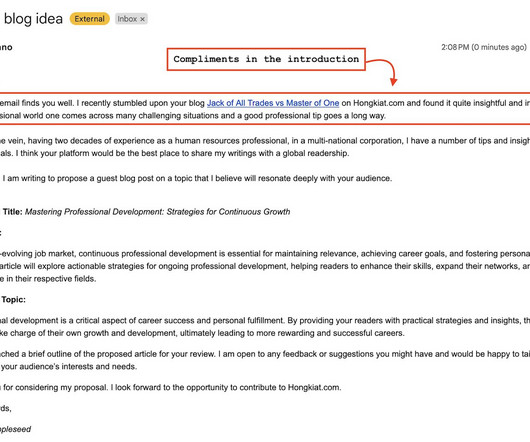
Task: Remove the Inbox label with its x icon
Action: point(143,19)
